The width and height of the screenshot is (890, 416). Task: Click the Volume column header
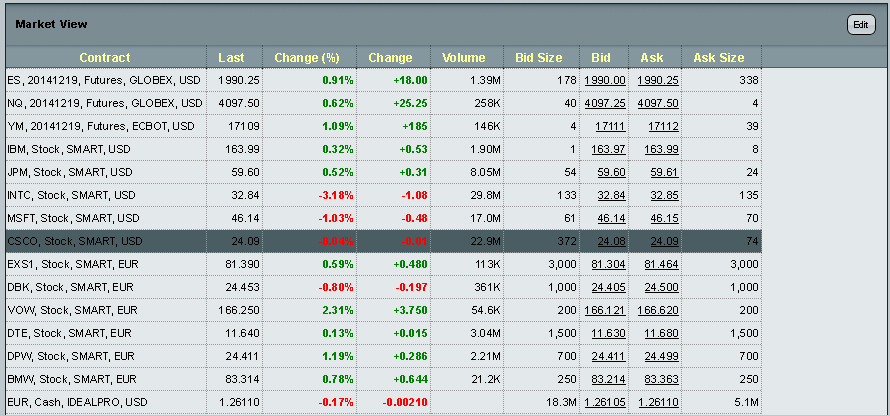click(x=464, y=57)
